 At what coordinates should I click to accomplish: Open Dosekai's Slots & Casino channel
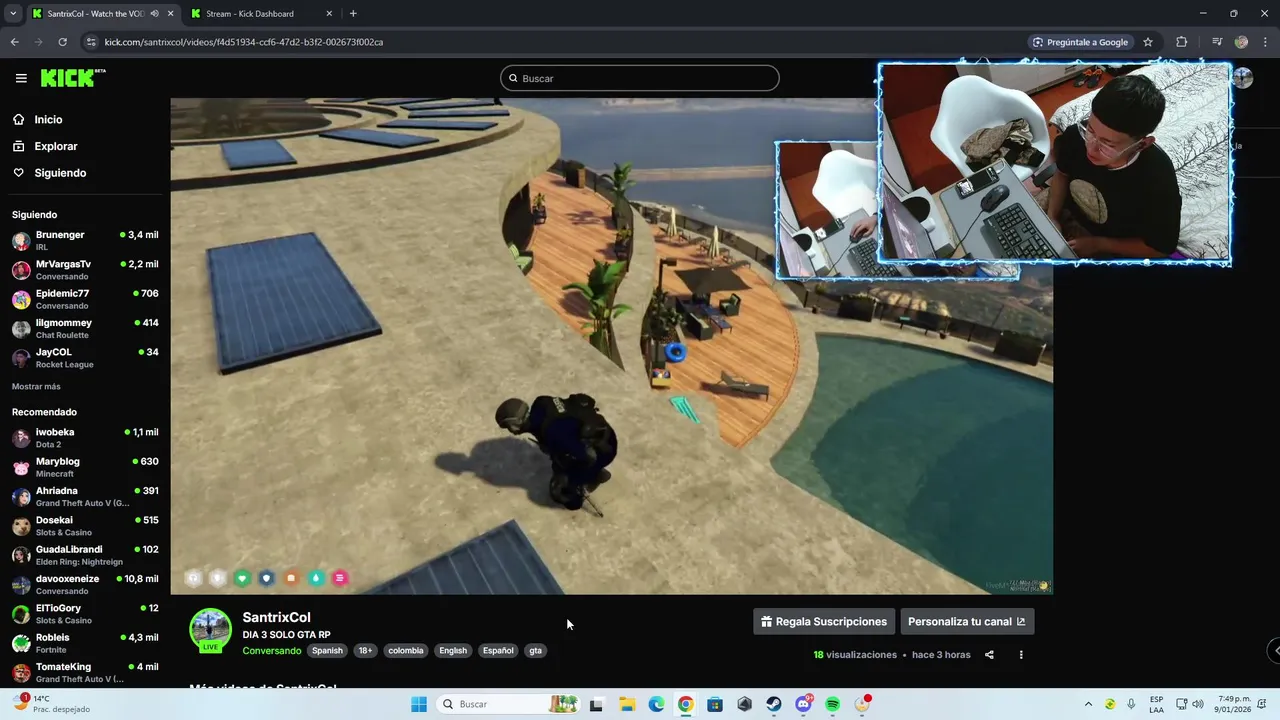[85, 526]
